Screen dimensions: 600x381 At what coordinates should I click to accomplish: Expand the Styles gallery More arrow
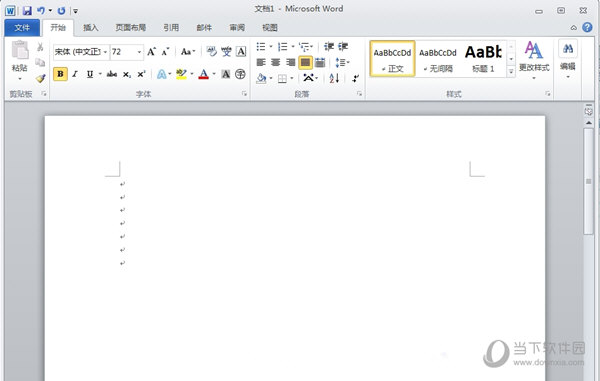pyautogui.click(x=511, y=71)
